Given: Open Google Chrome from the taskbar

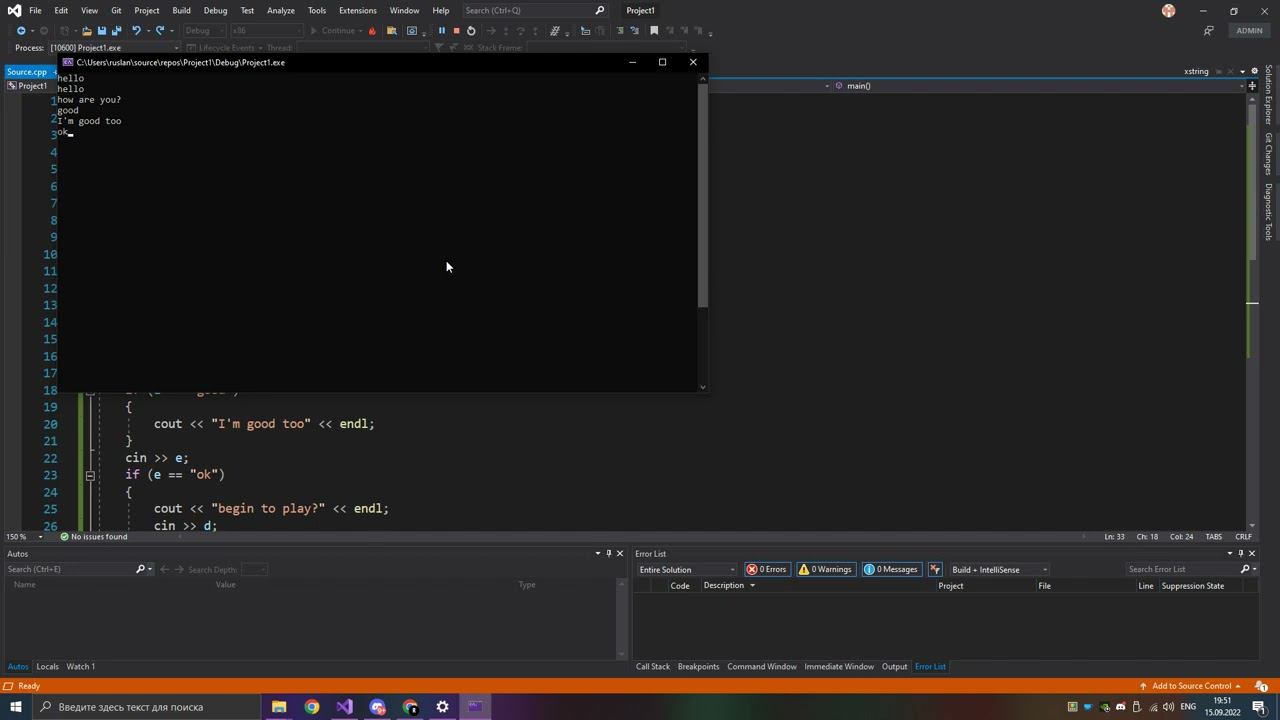Looking at the screenshot, I should (312, 707).
